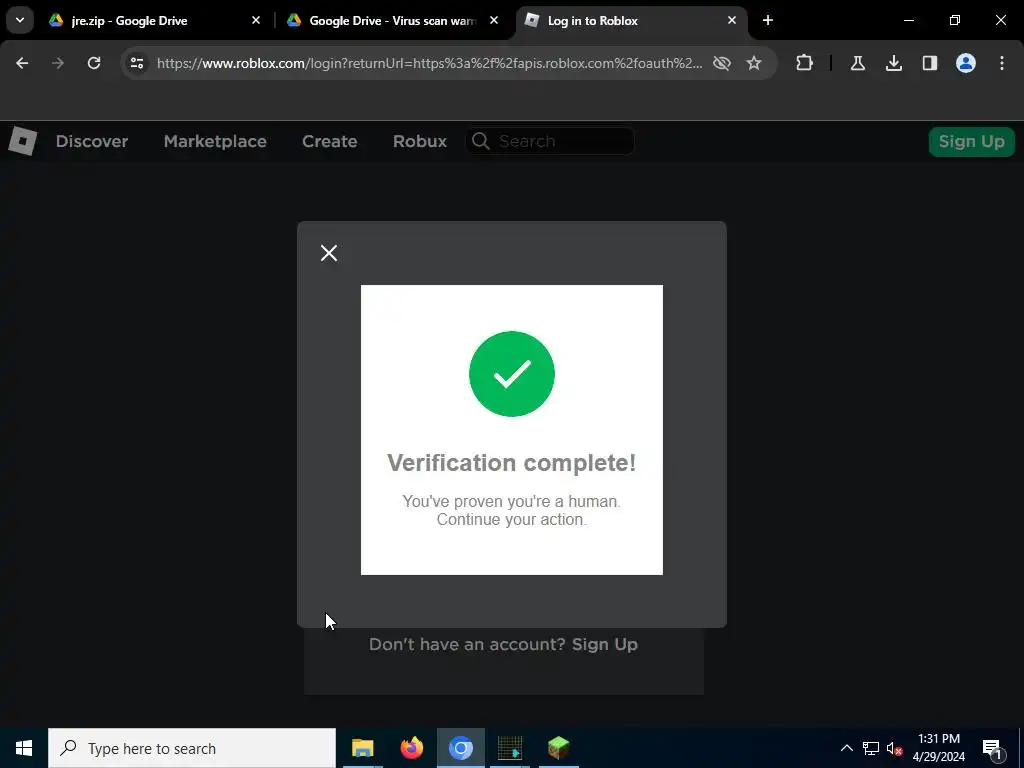Viewport: 1024px width, 768px height.
Task: Click the green verification checkmark
Action: (x=512, y=374)
